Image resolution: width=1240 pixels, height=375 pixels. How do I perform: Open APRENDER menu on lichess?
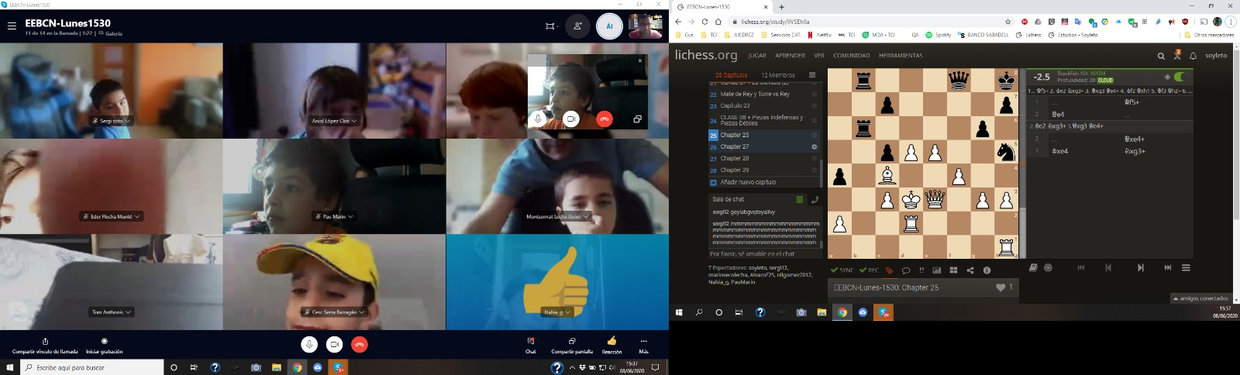coord(790,56)
